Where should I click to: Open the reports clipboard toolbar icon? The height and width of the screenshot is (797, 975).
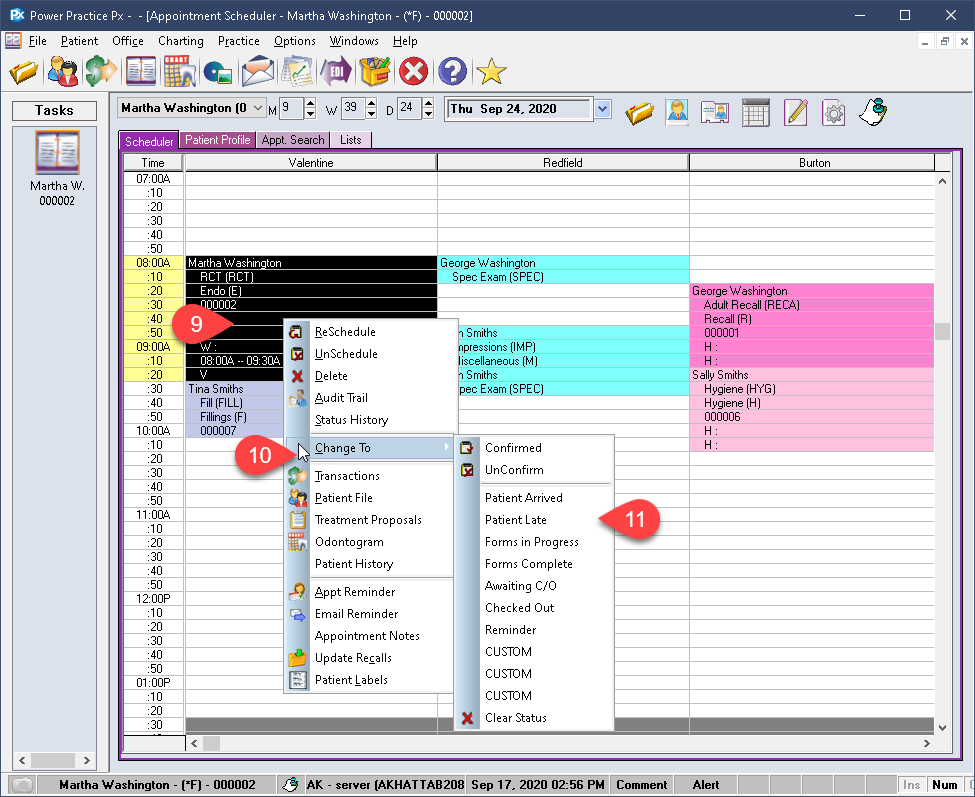[297, 71]
